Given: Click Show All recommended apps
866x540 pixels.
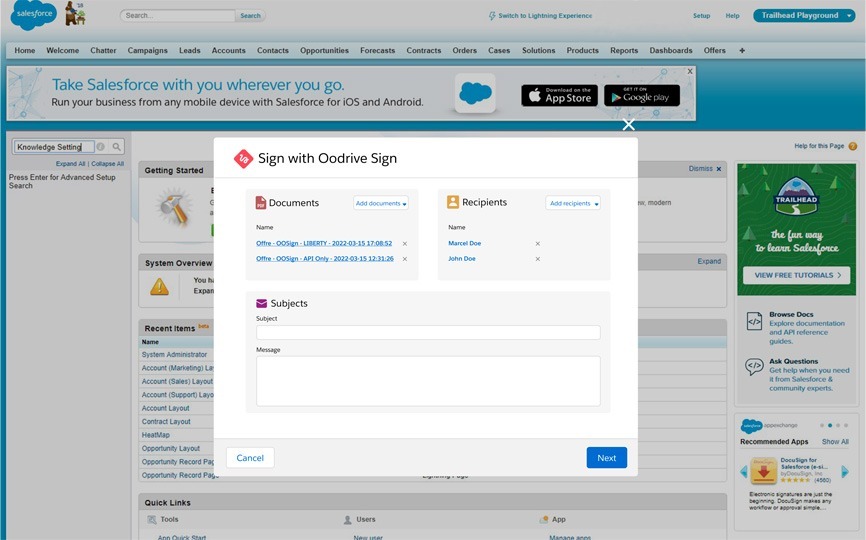Looking at the screenshot, I should coord(835,442).
